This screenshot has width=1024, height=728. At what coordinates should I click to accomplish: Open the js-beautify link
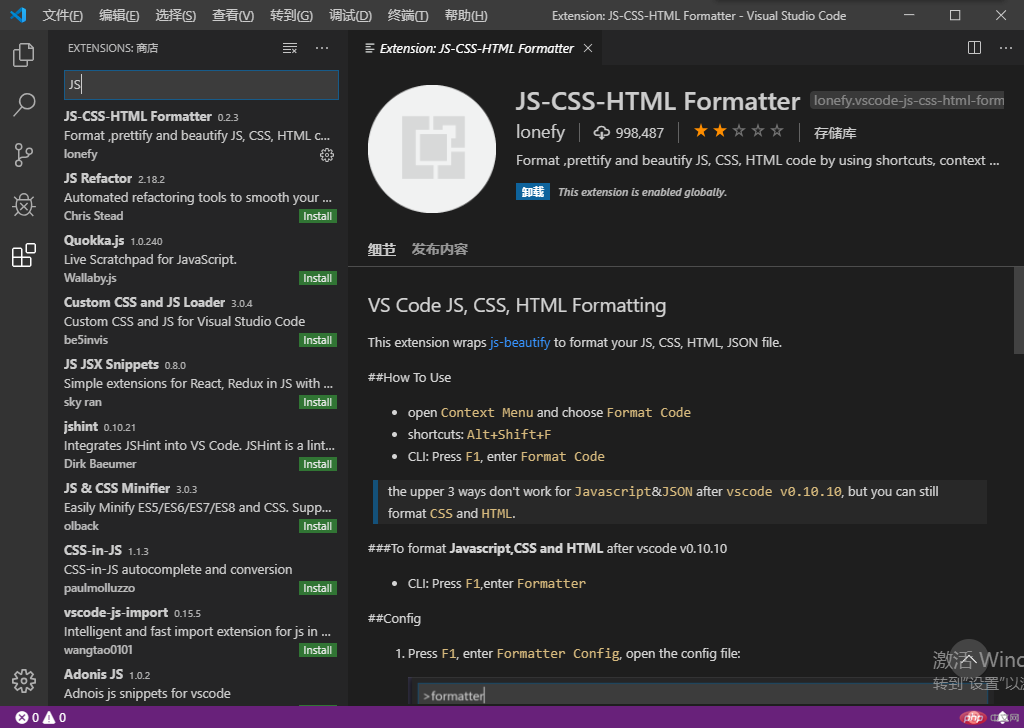520,342
